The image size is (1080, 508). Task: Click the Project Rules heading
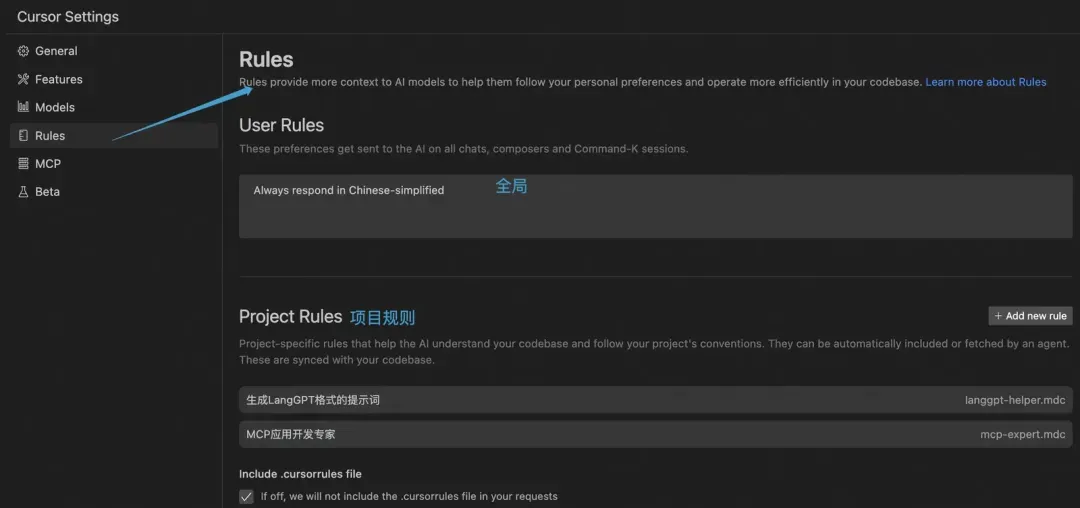click(291, 317)
